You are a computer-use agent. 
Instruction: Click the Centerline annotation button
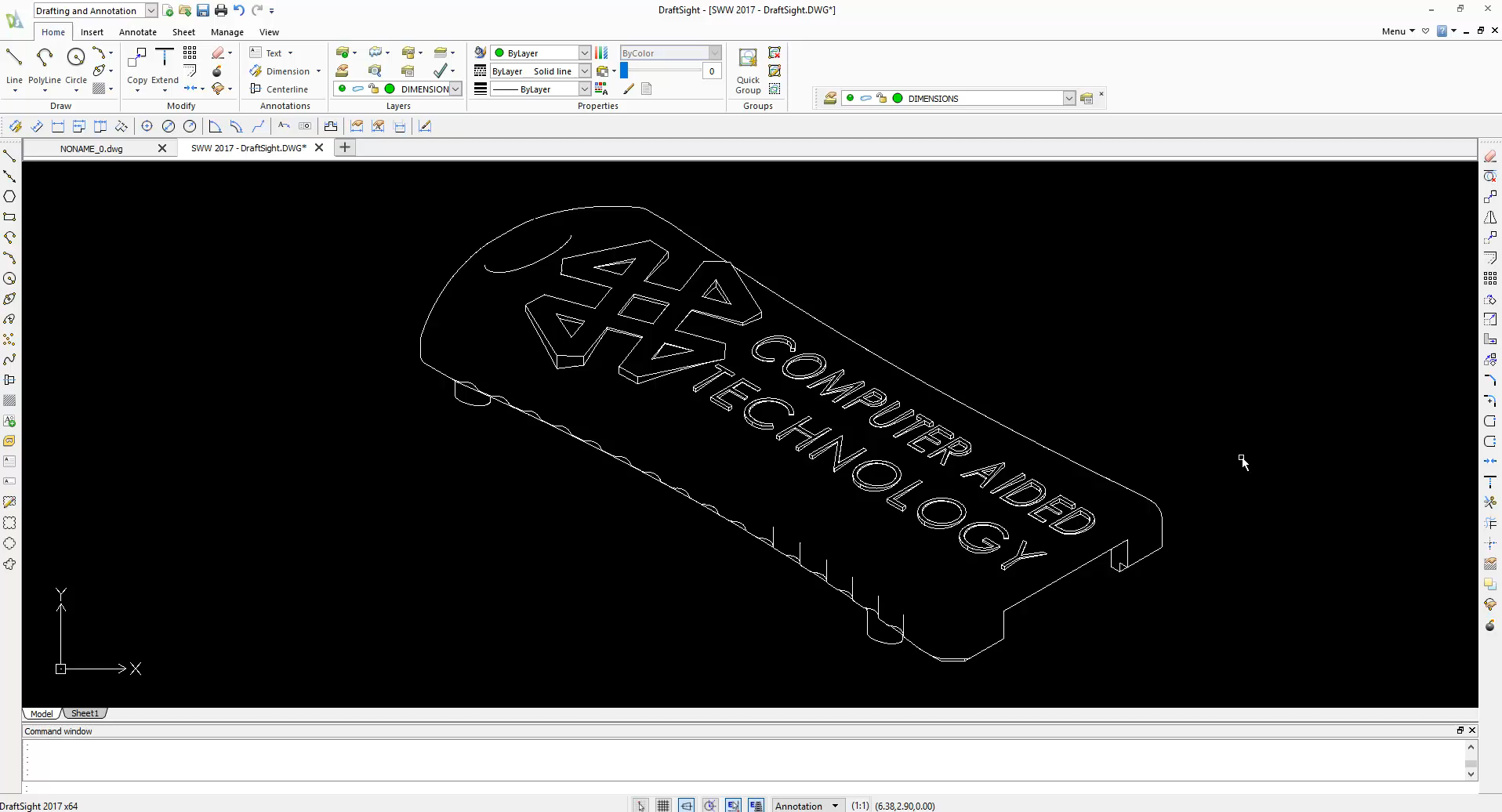pos(279,89)
